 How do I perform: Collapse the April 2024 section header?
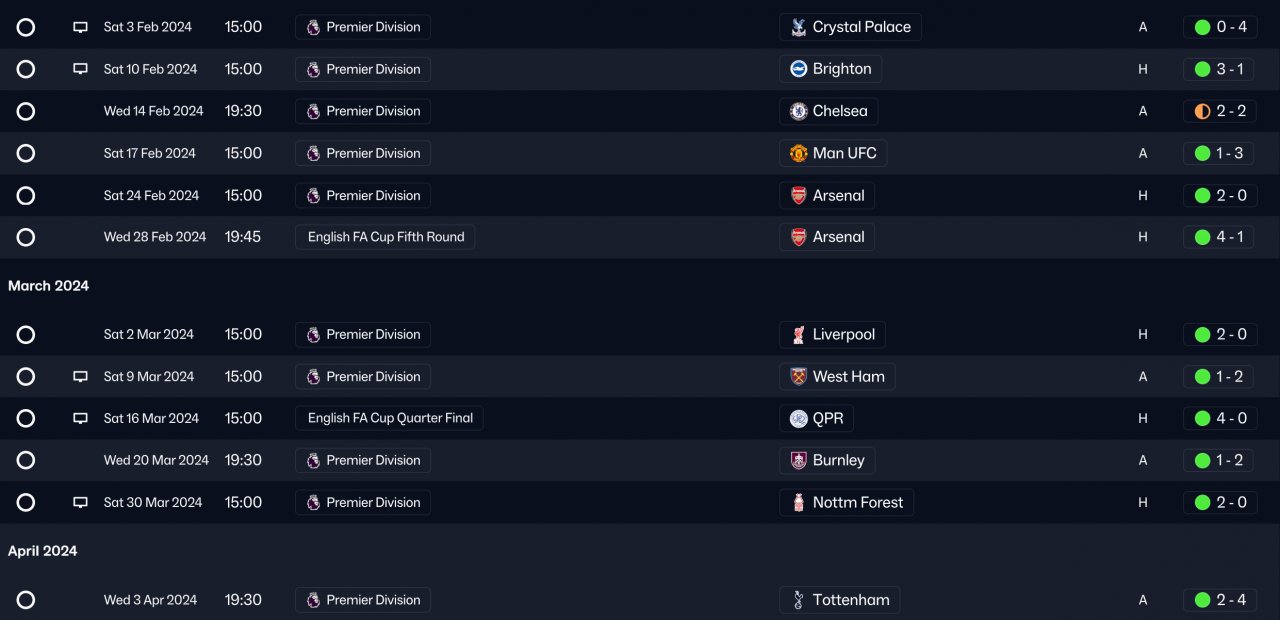click(x=43, y=551)
